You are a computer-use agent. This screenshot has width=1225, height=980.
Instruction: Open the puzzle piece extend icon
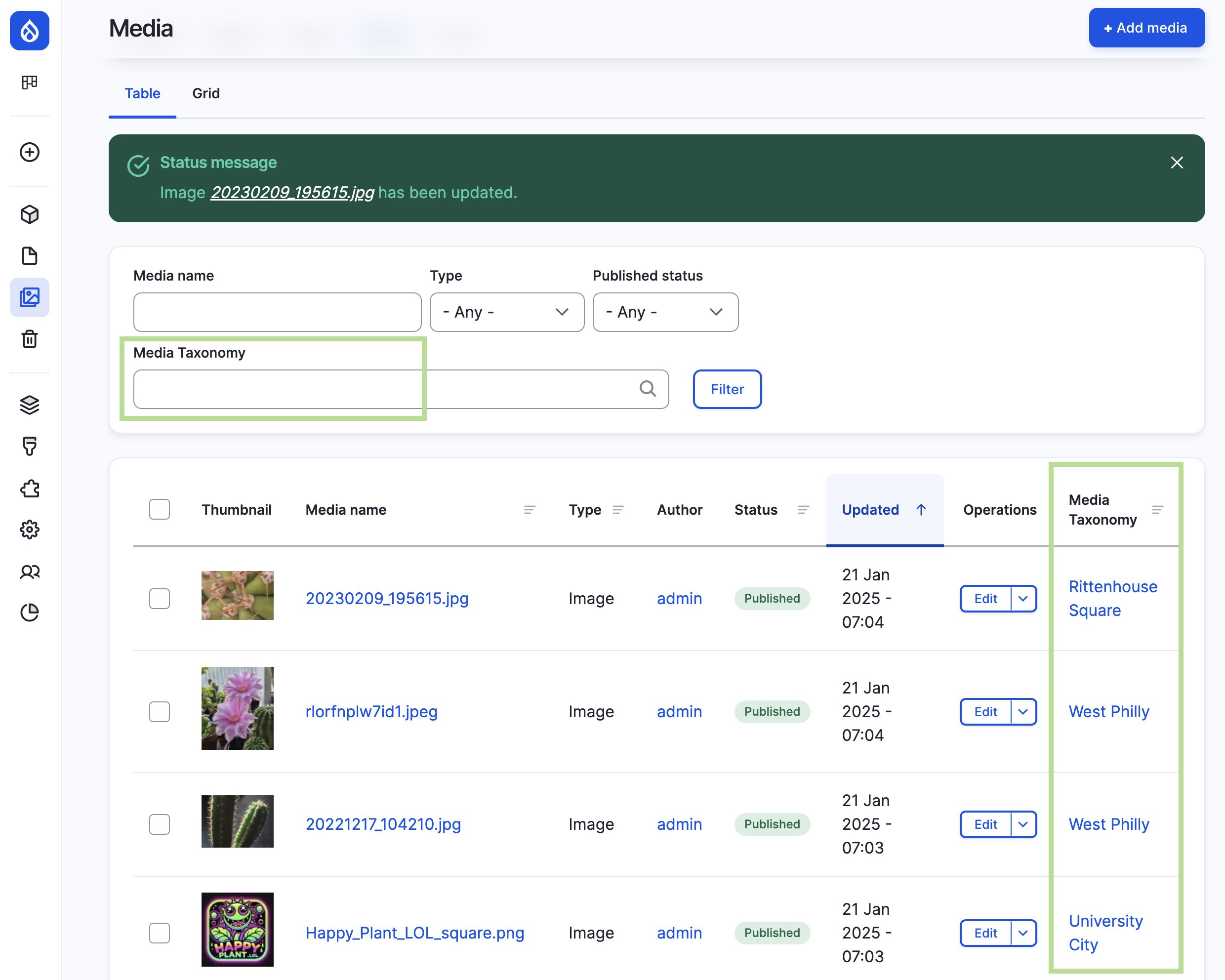(x=30, y=489)
